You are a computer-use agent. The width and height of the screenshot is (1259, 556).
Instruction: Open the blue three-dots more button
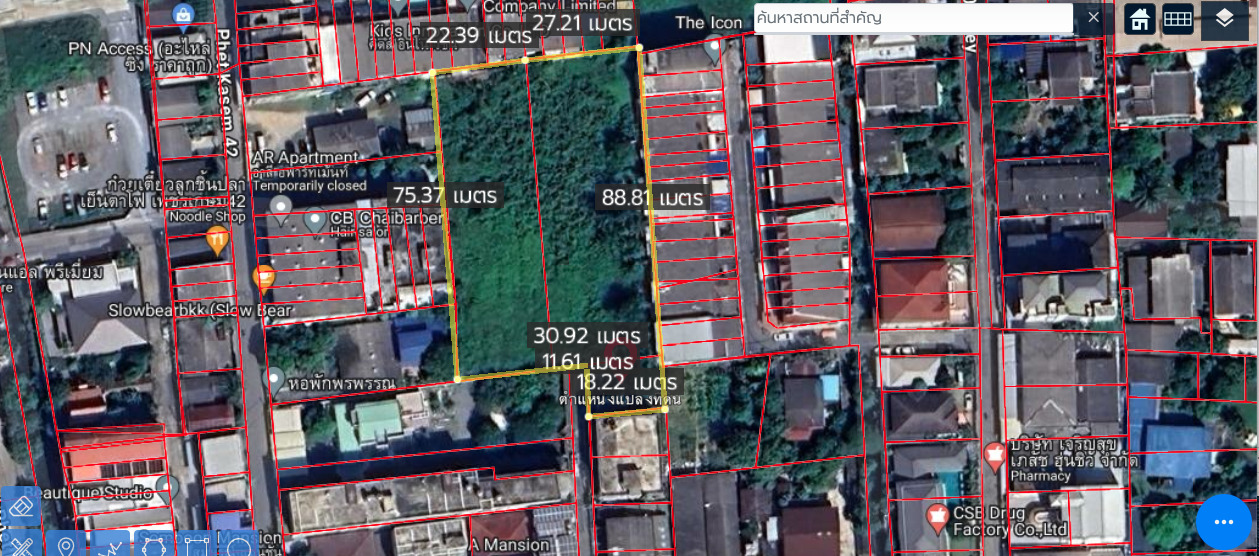(1223, 522)
